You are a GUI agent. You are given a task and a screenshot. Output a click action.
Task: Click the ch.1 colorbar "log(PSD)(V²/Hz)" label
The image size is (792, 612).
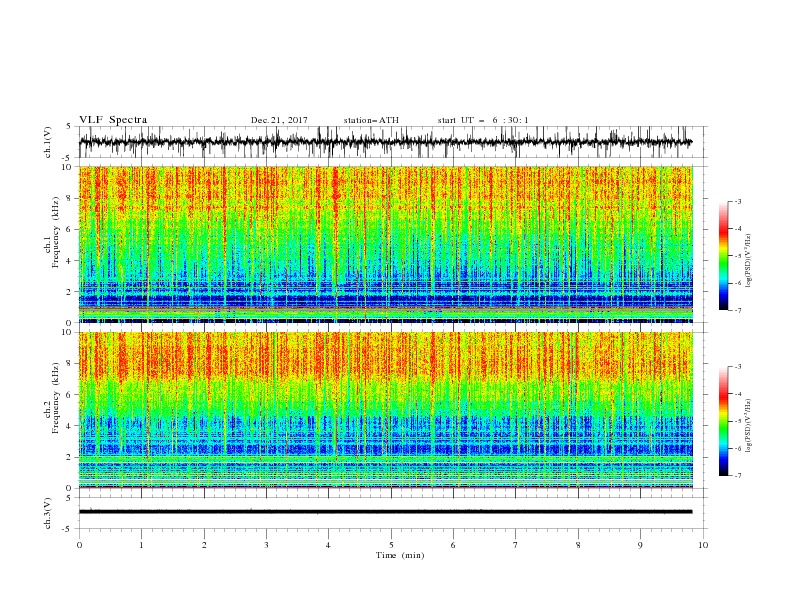pos(749,261)
